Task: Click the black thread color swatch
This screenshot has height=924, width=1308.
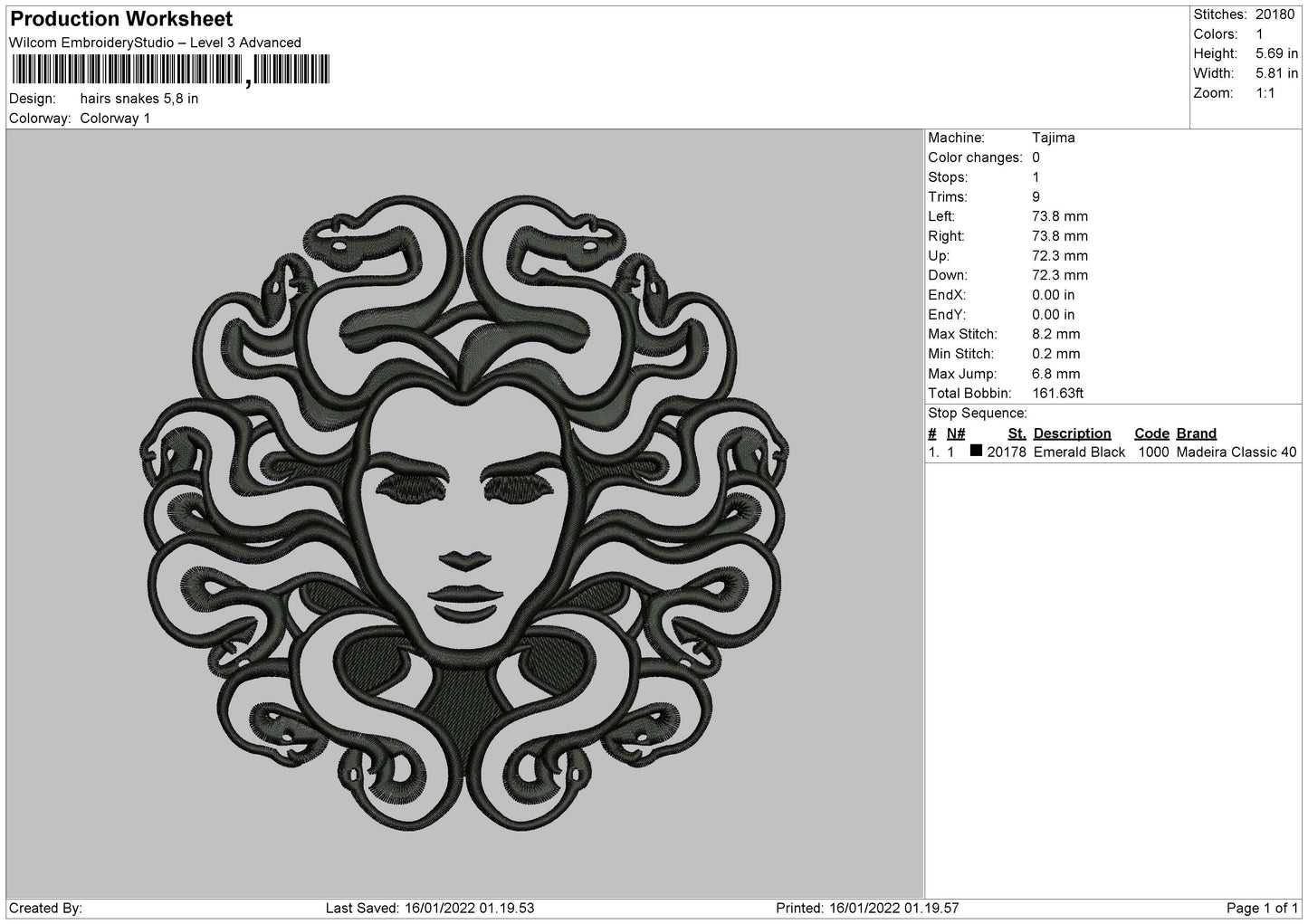Action: pos(976,452)
